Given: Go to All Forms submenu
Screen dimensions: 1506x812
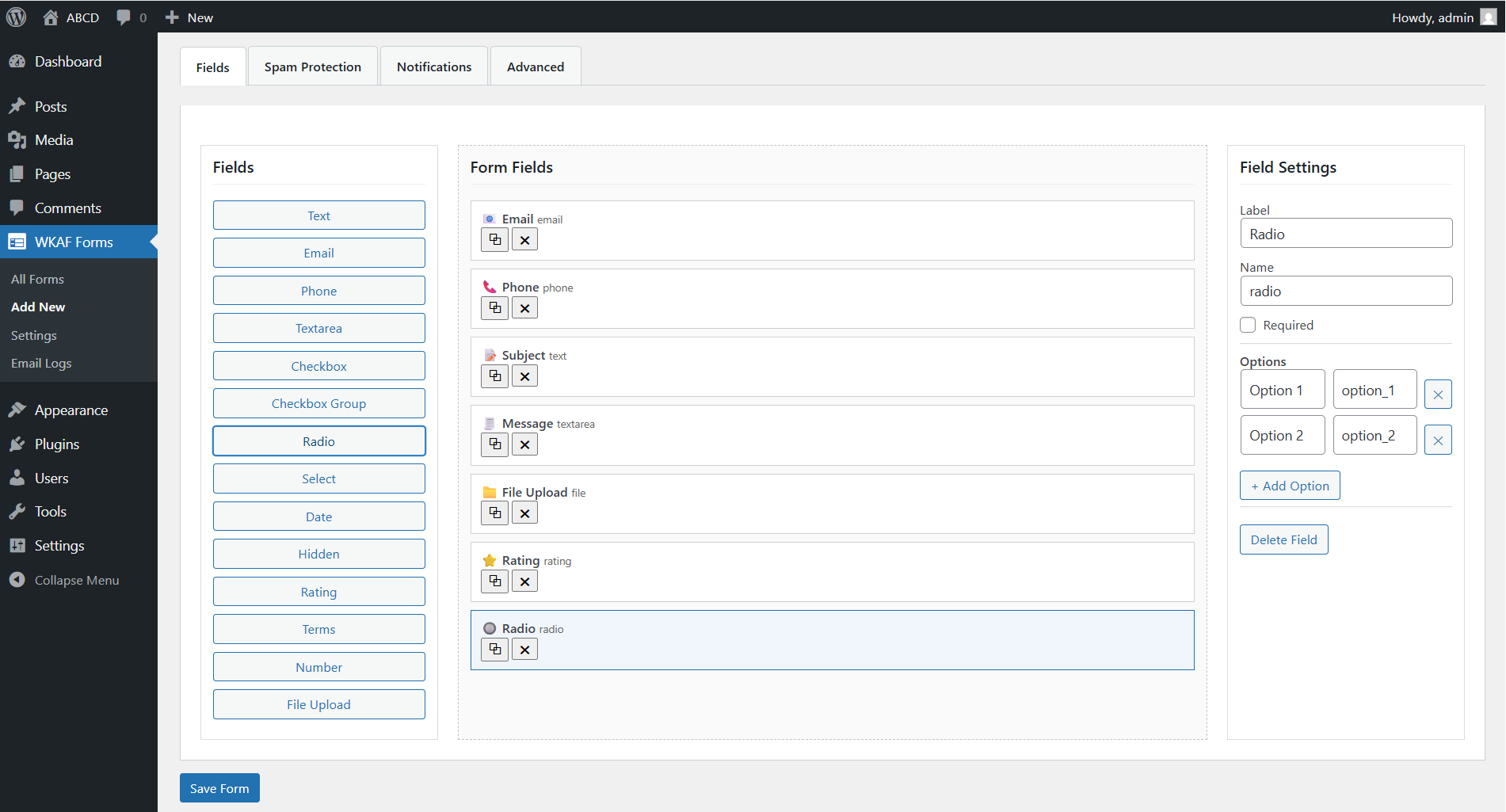Looking at the screenshot, I should coord(37,279).
